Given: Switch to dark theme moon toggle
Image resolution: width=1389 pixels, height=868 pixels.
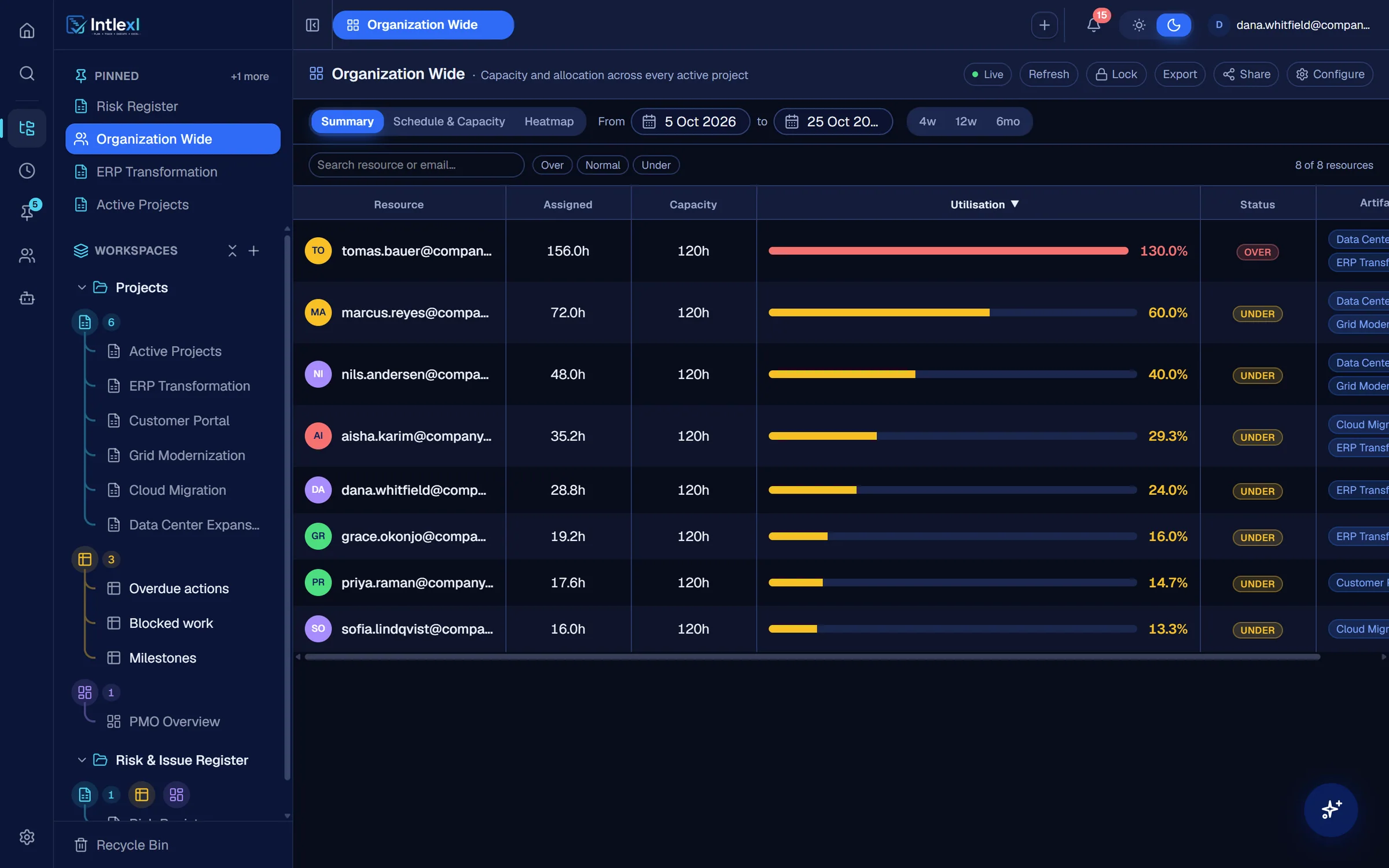Looking at the screenshot, I should click(1174, 25).
